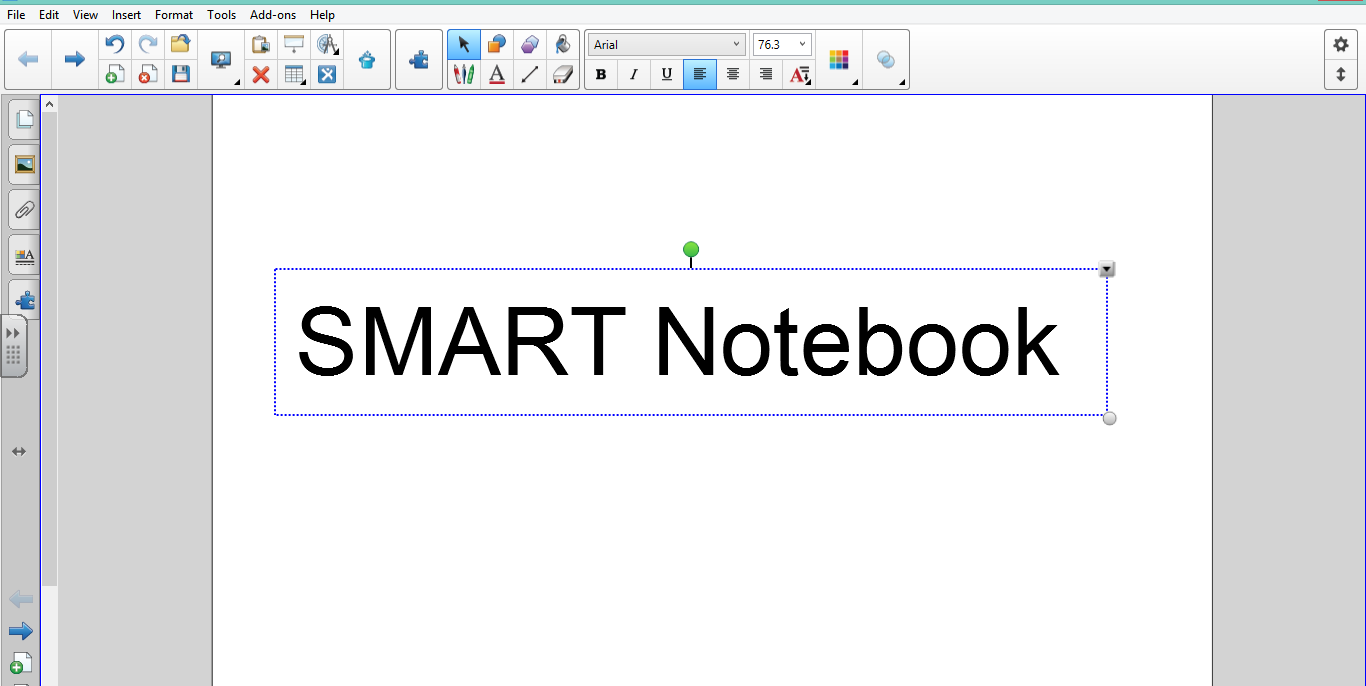This screenshot has width=1366, height=686.
Task: Select the Lines tool
Action: tap(530, 74)
